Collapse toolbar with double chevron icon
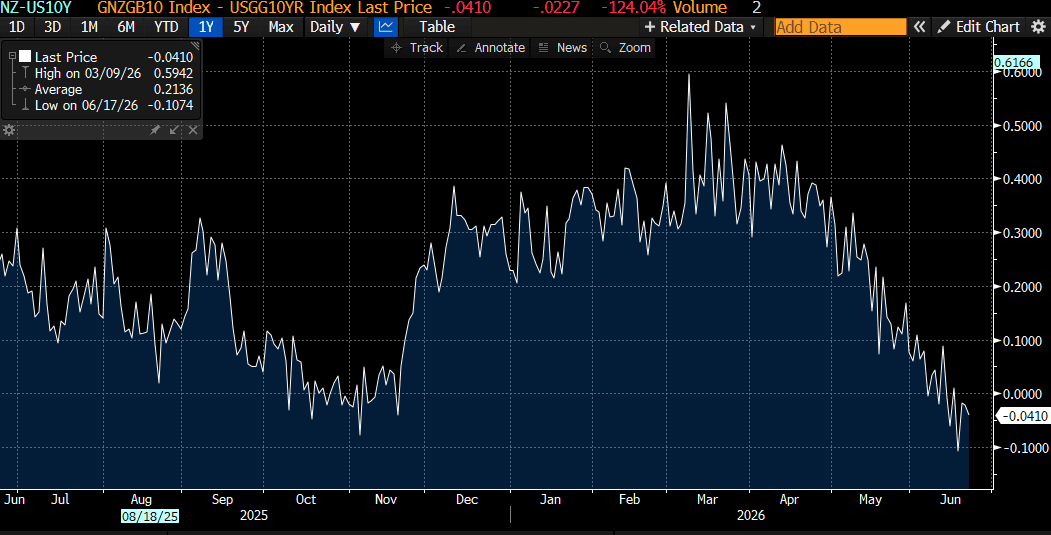The height and width of the screenshot is (535, 1051). 920,27
